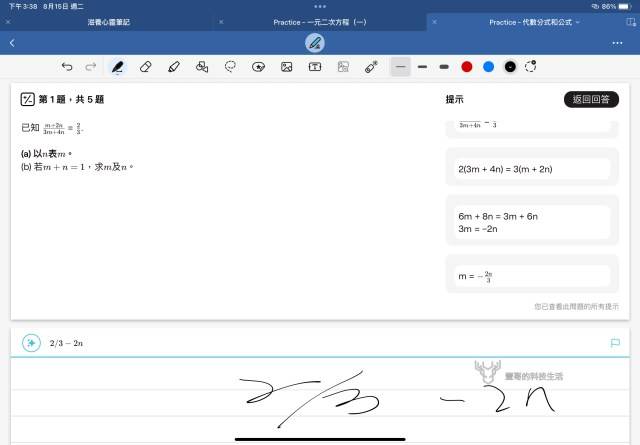Open the three-dot more options in blue bar
The width and height of the screenshot is (640, 445).
point(617,43)
